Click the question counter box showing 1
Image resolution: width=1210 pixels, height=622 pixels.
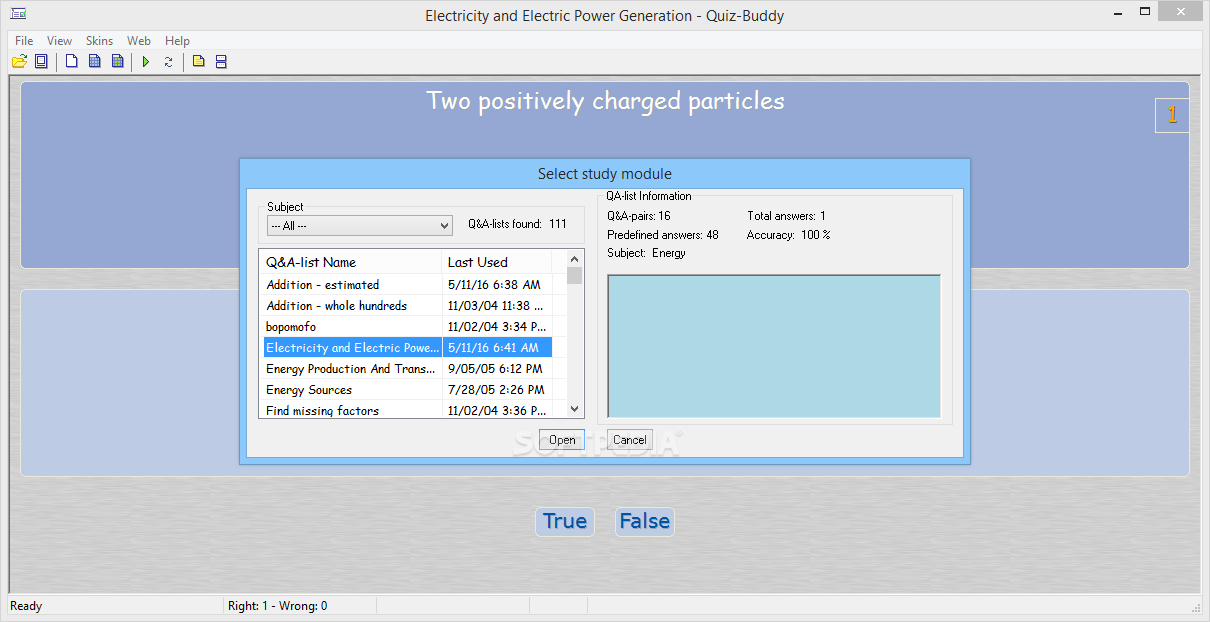point(1172,115)
